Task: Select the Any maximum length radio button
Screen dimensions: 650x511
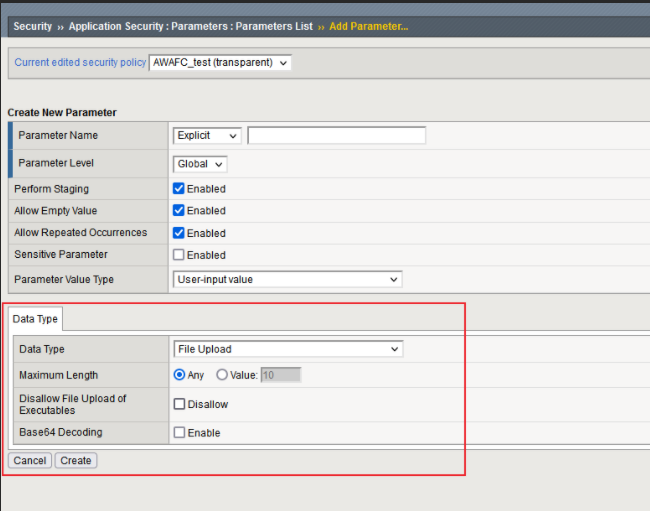Action: tap(180, 375)
